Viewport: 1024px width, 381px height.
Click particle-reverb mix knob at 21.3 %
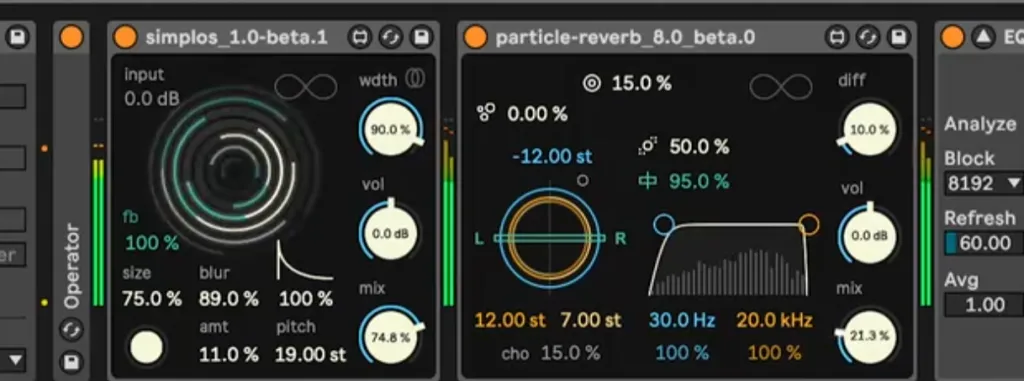[869, 336]
